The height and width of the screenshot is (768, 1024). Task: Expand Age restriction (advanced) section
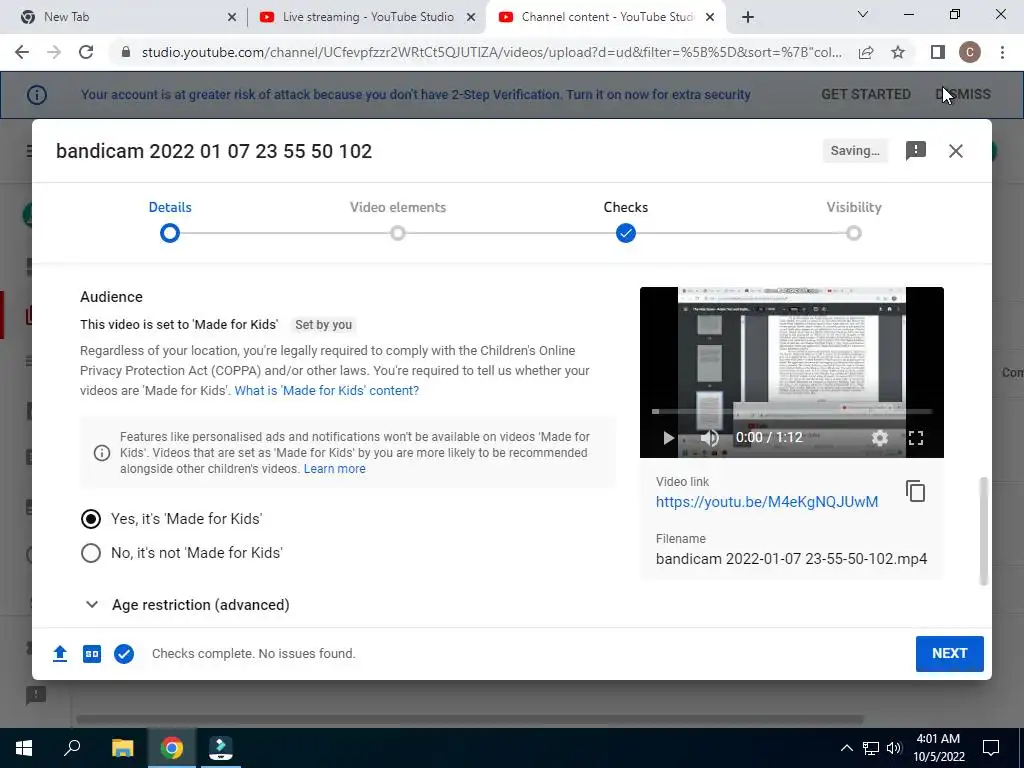click(x=187, y=605)
